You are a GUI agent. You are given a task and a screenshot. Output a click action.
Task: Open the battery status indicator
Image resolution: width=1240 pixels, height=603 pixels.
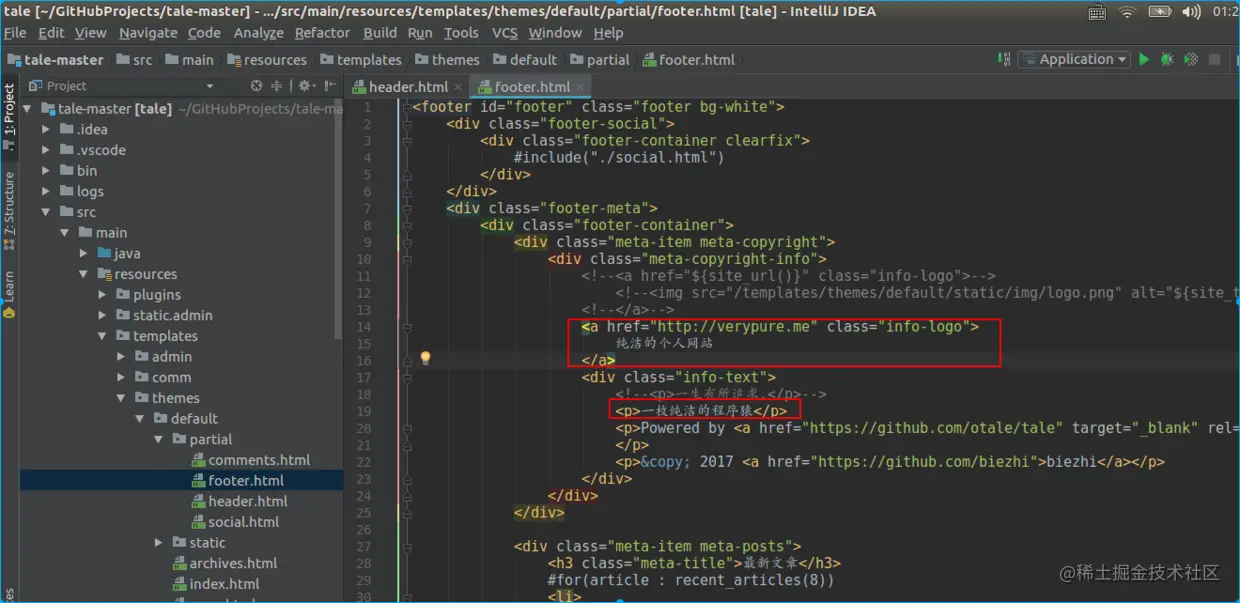[1160, 12]
